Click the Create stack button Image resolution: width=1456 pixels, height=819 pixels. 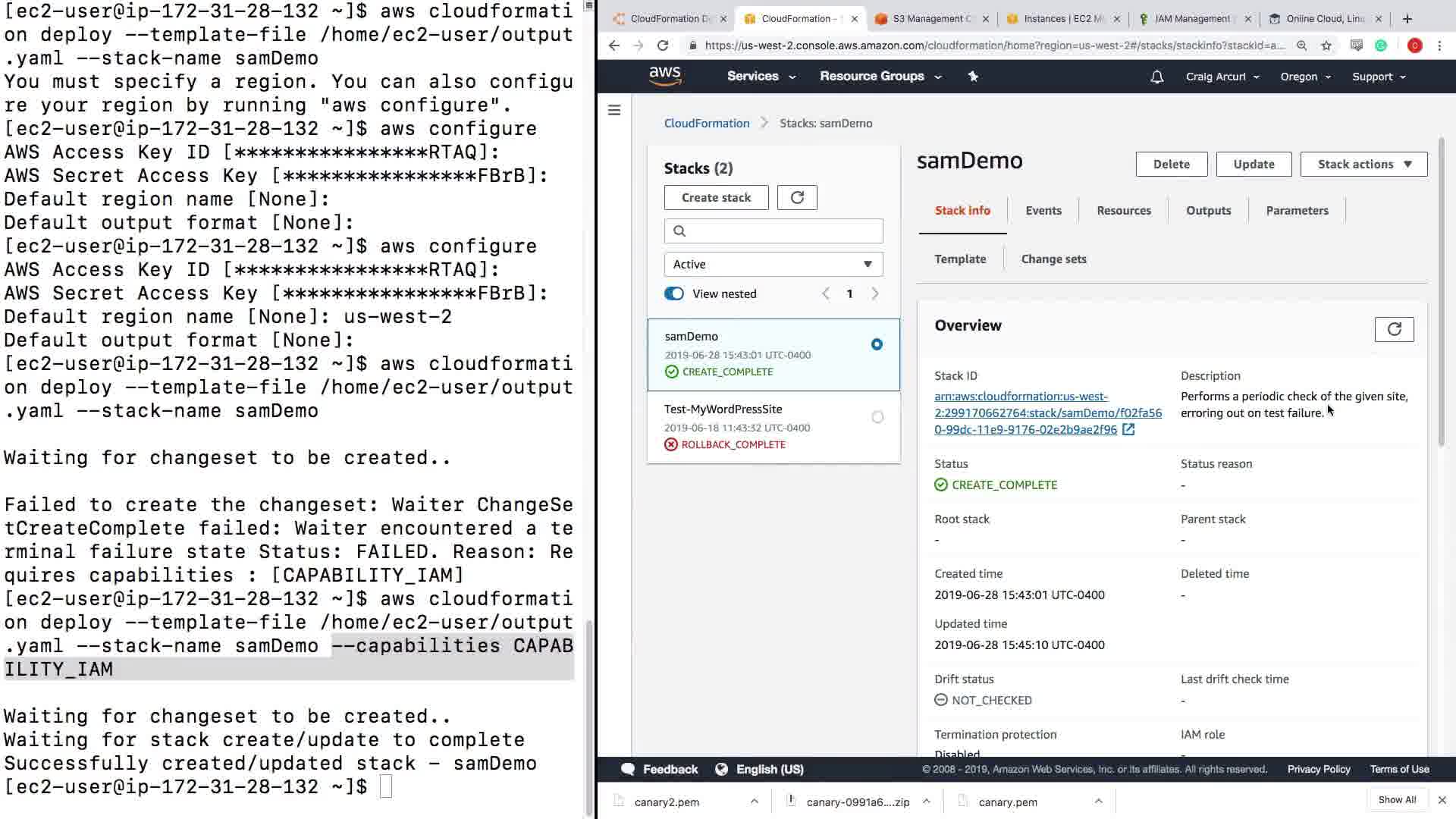click(x=716, y=197)
